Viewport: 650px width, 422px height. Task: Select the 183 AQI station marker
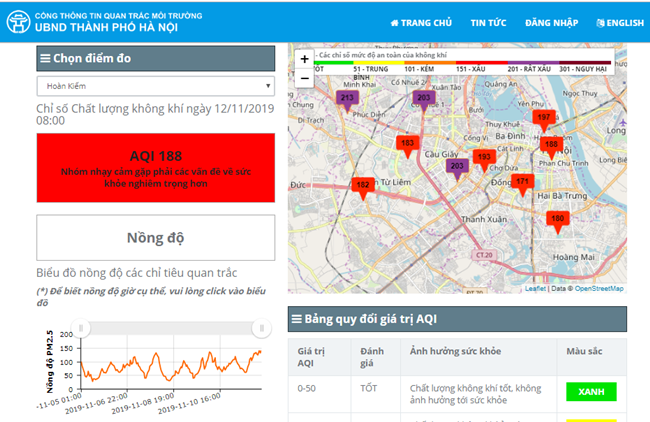(407, 144)
